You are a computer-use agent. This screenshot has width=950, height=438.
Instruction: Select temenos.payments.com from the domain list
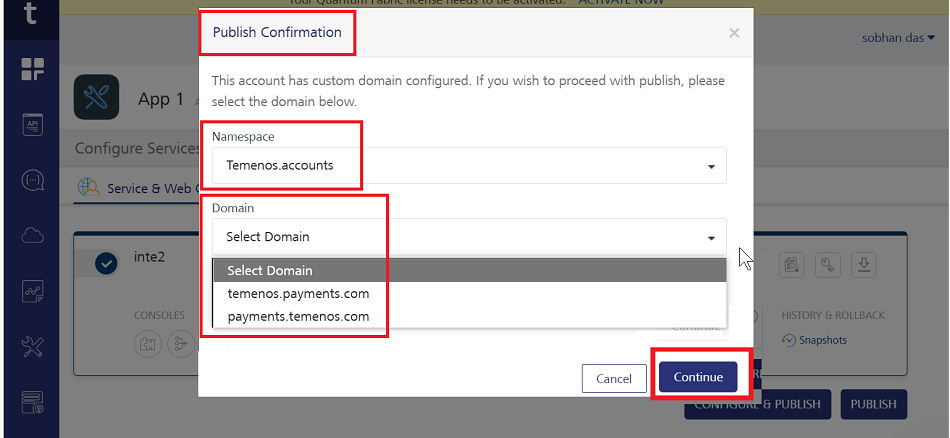click(470, 294)
